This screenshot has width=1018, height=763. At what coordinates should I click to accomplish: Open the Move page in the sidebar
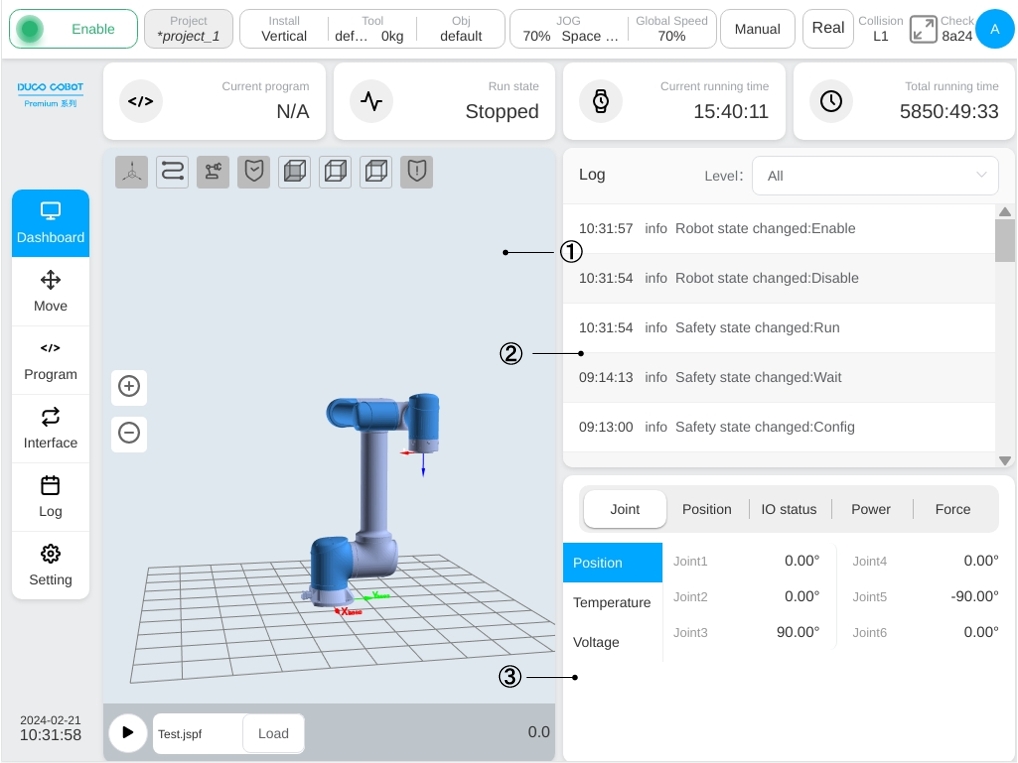pyautogui.click(x=51, y=292)
